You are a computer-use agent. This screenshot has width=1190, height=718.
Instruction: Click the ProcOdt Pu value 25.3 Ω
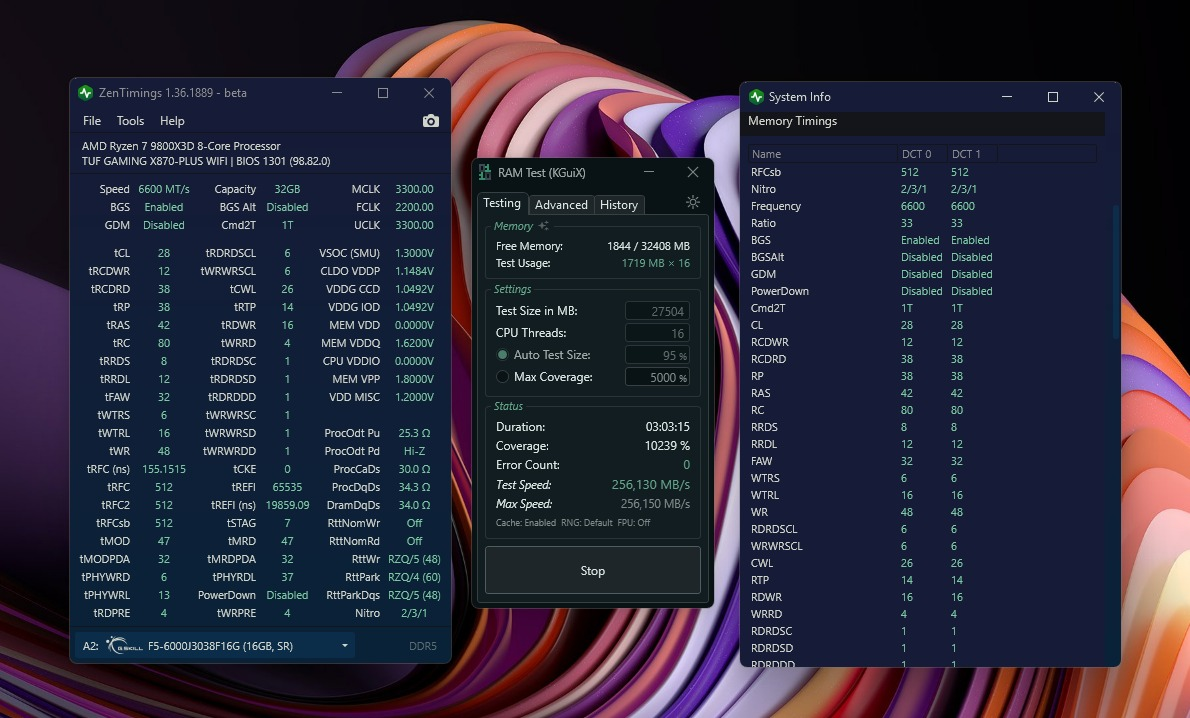414,433
